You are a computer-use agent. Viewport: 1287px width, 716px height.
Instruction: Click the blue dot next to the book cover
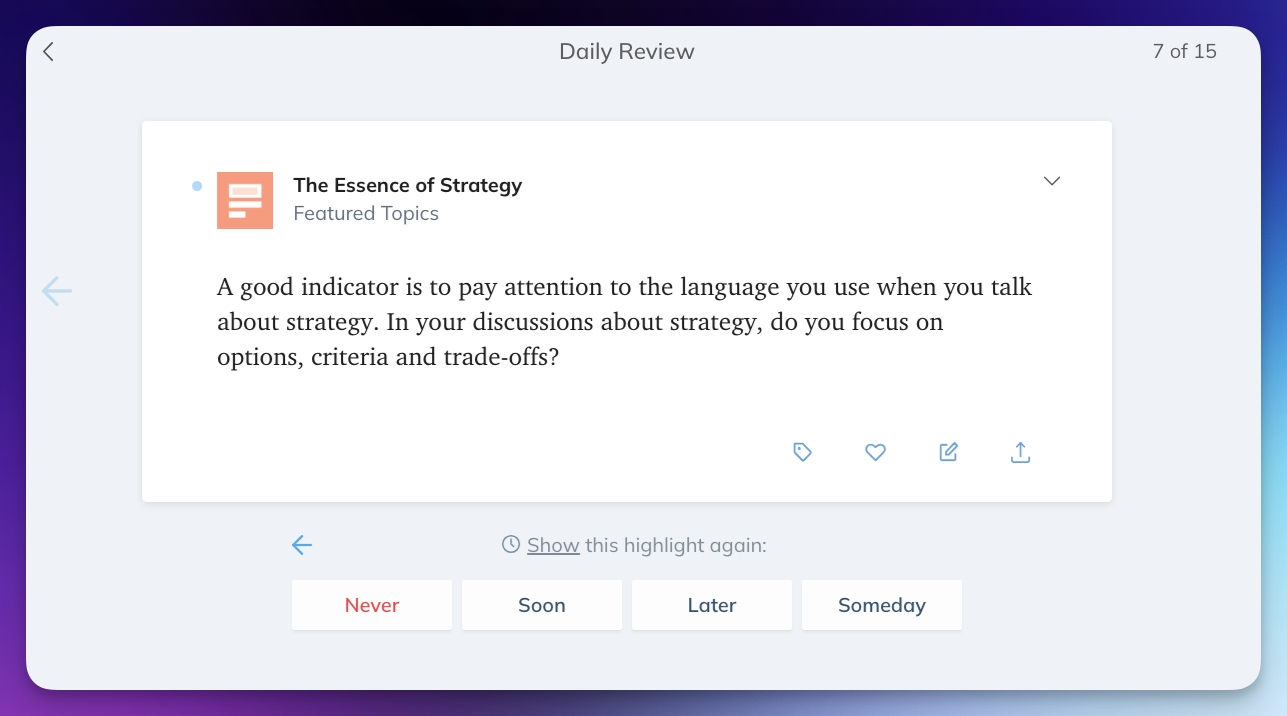click(197, 185)
